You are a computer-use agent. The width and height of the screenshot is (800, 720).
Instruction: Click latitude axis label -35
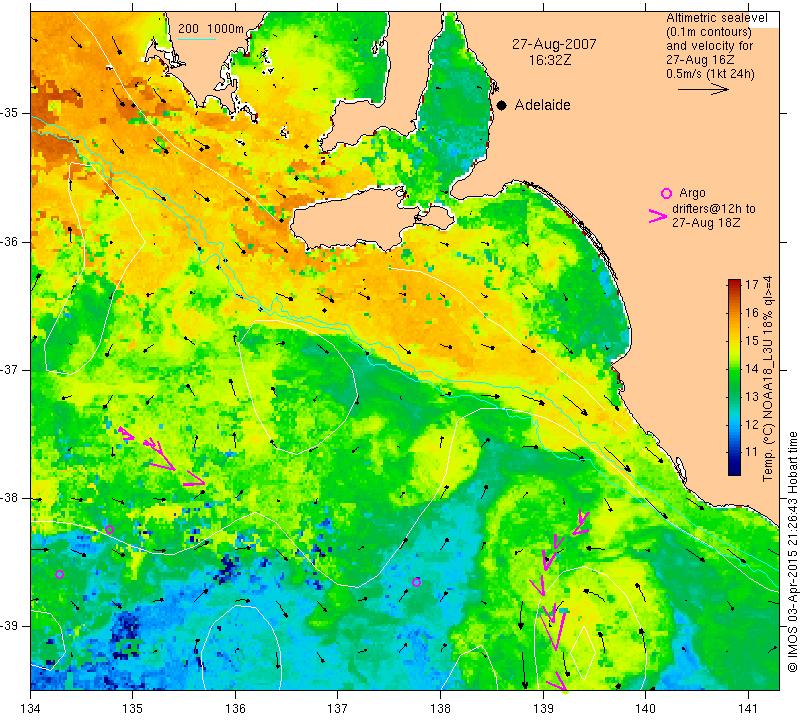[x=10, y=113]
